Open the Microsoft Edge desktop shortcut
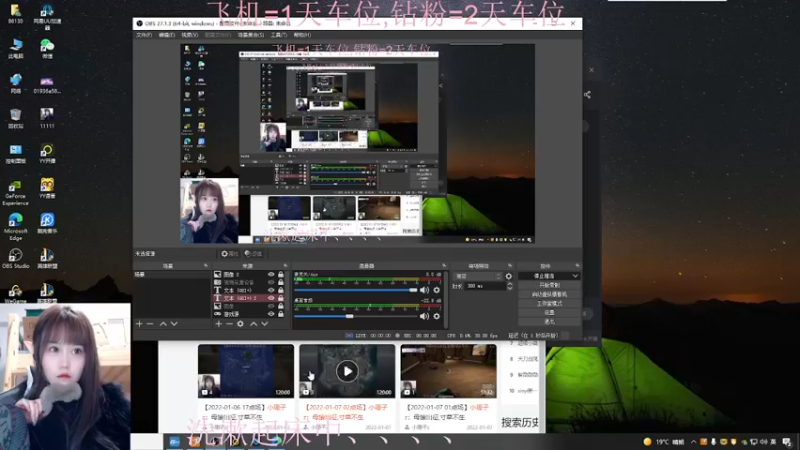The width and height of the screenshot is (800, 450). click(15, 227)
